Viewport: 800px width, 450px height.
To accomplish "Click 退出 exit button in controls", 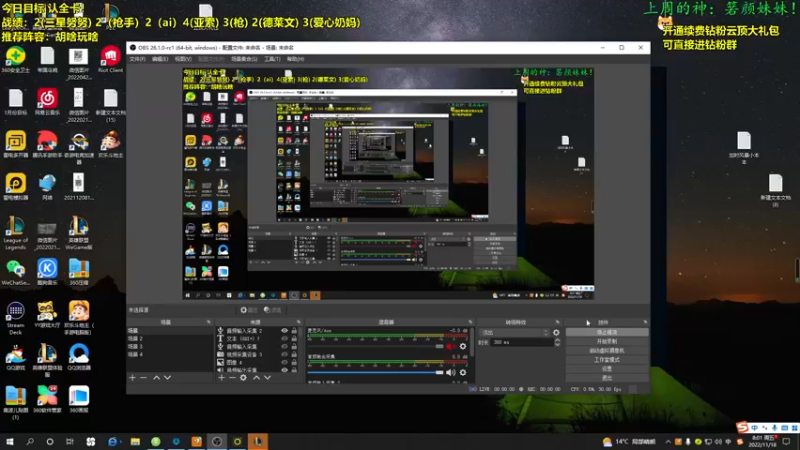I will pyautogui.click(x=607, y=378).
